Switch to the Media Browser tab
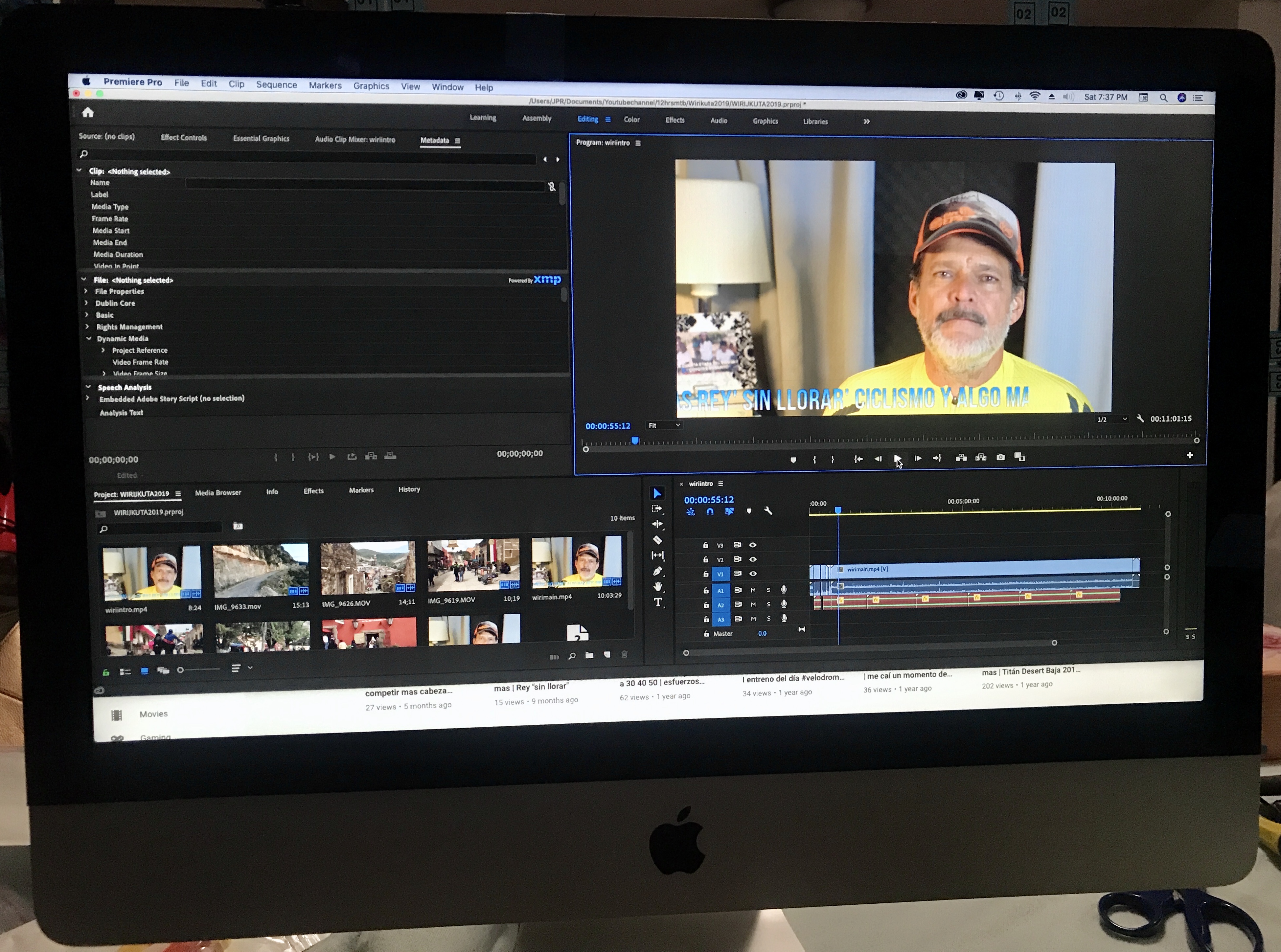This screenshot has height=952, width=1281. [x=218, y=493]
